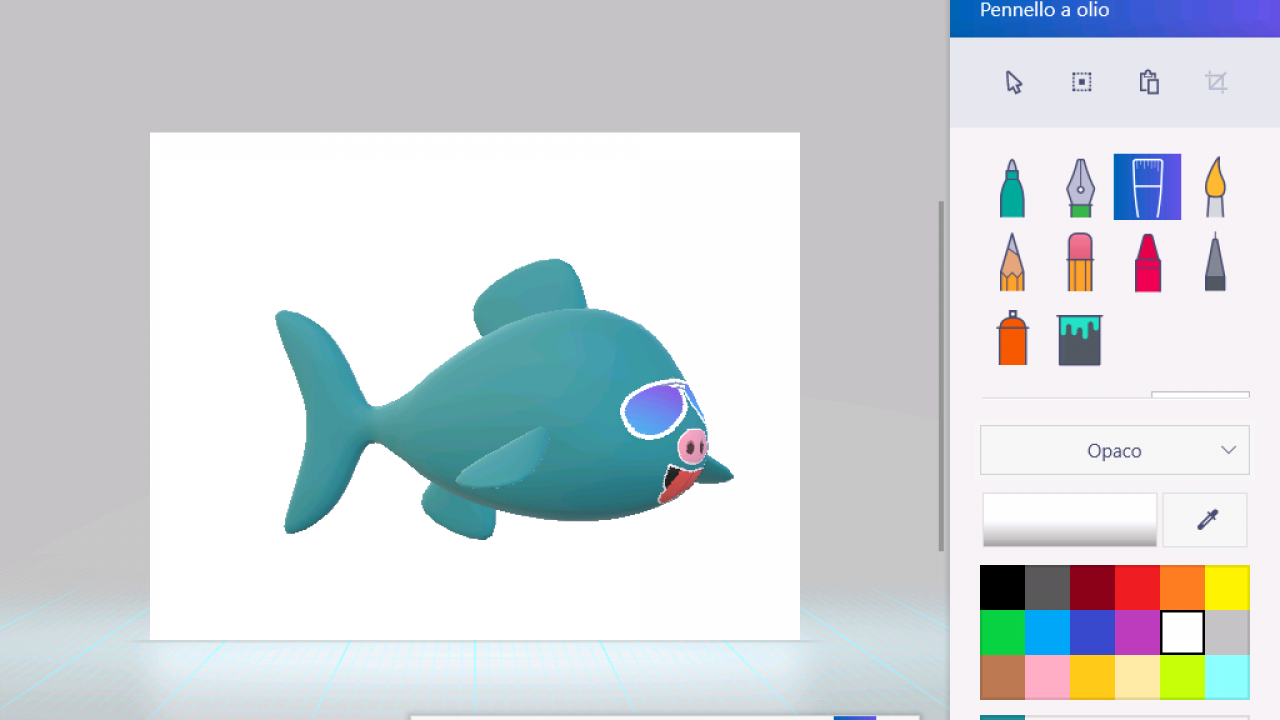The image size is (1280, 720).
Task: Select the pink Eraser tool
Action: pos(1080,262)
